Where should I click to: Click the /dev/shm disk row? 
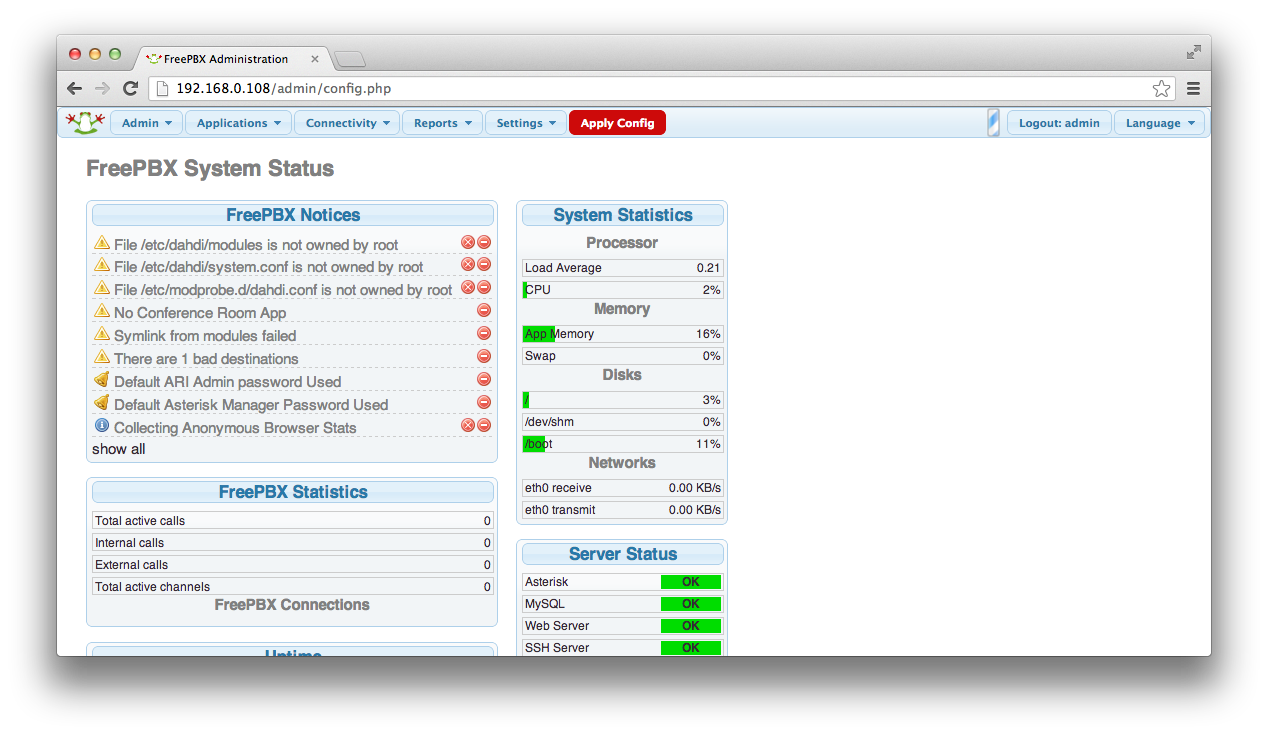622,422
